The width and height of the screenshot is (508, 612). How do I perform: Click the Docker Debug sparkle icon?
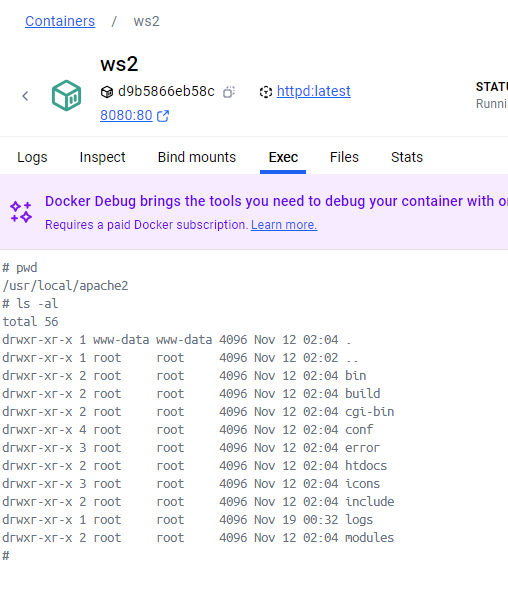point(21,212)
